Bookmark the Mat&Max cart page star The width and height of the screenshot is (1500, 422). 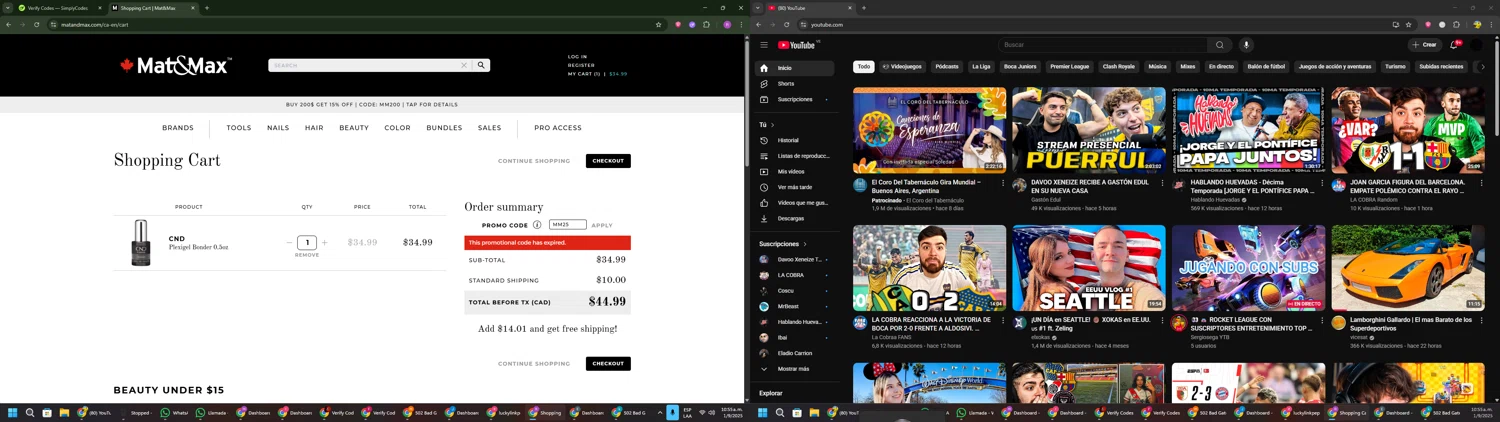pyautogui.click(x=658, y=24)
